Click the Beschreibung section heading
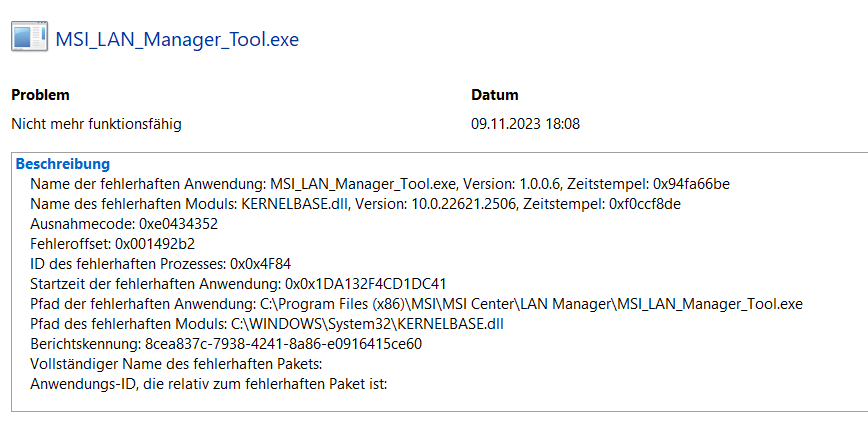The image size is (868, 448). [x=63, y=163]
